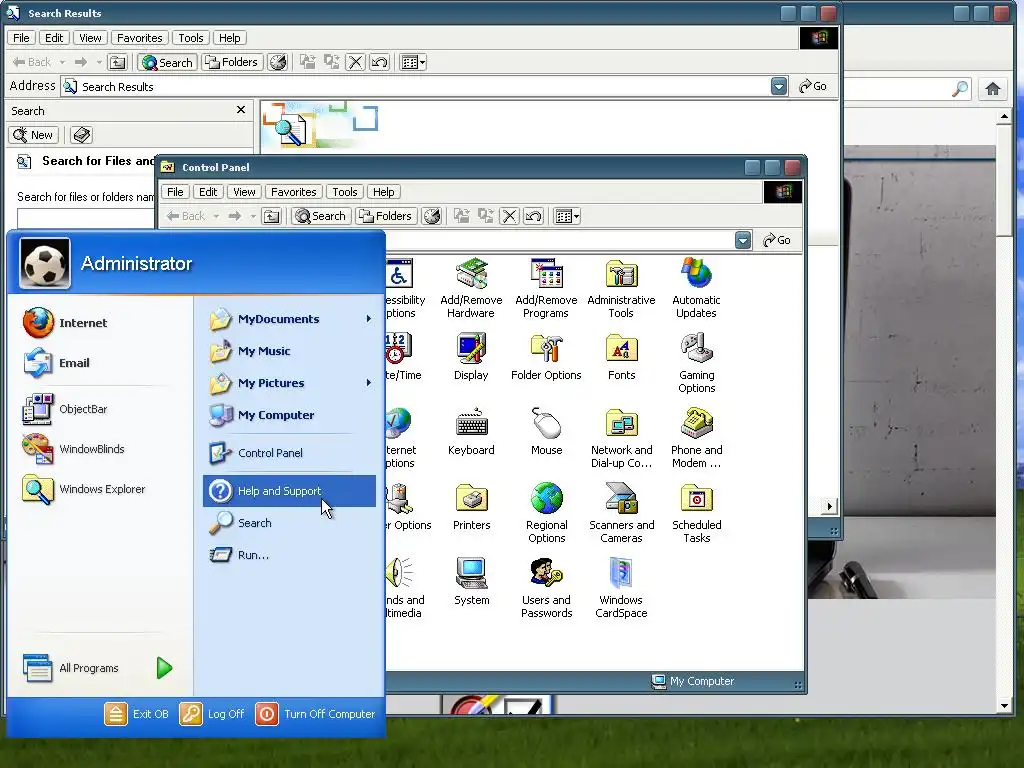Open Display settings icon
This screenshot has width=1024, height=768.
click(471, 357)
